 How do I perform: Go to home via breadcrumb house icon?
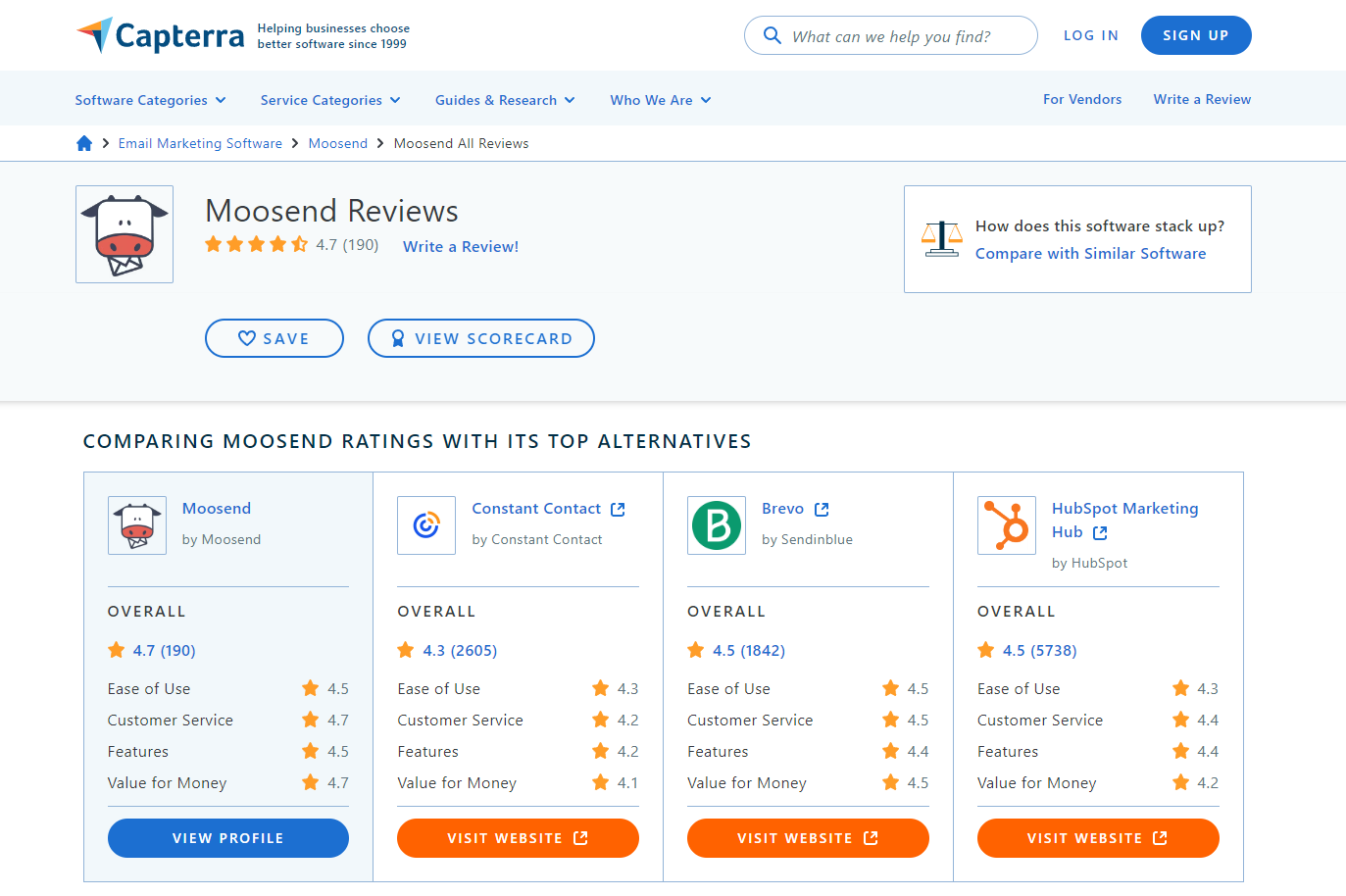coord(84,143)
